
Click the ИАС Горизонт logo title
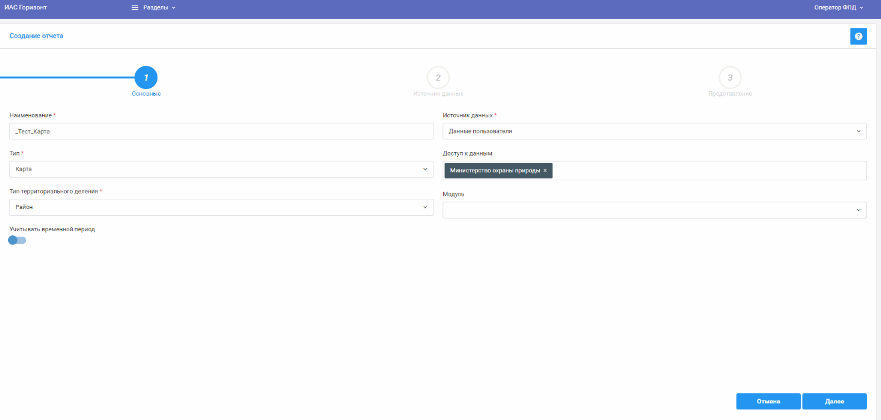tap(26, 7)
